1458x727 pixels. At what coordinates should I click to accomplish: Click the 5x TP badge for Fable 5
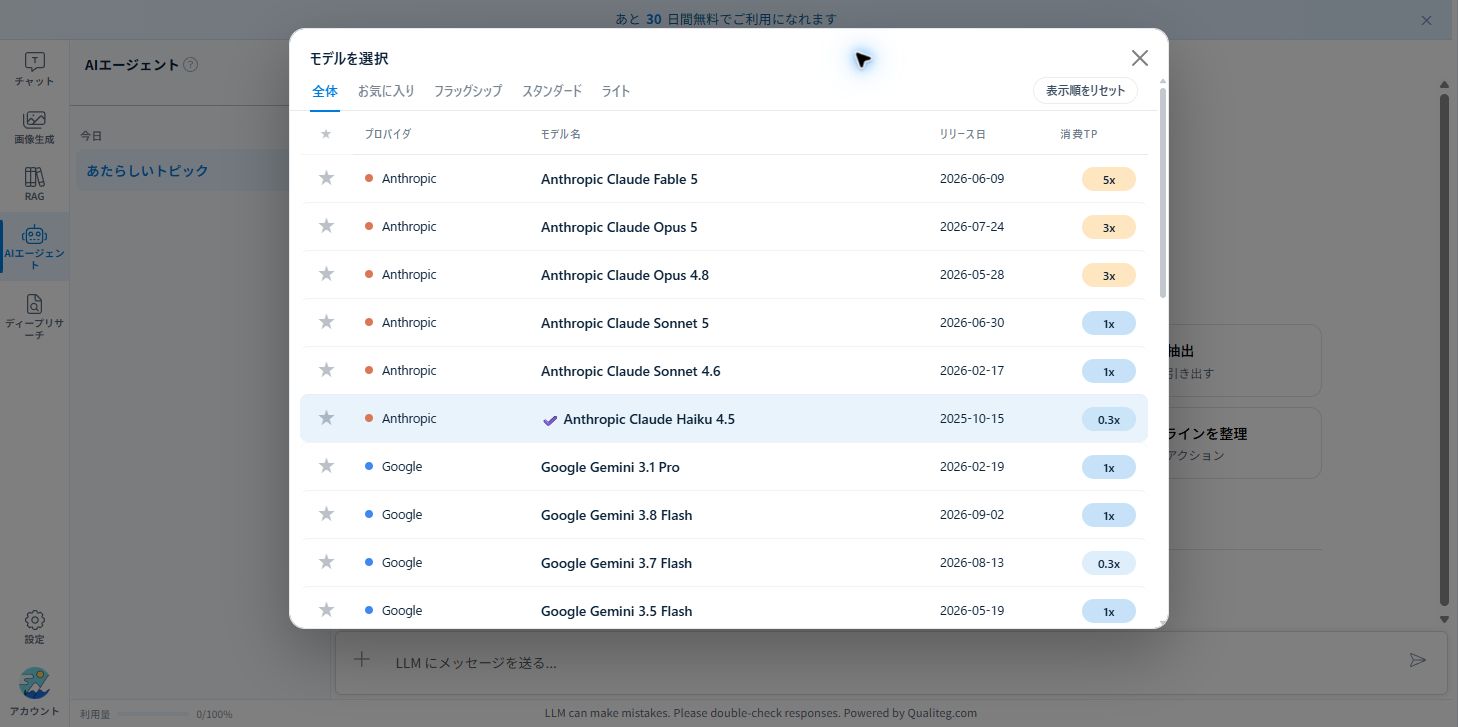(1109, 179)
